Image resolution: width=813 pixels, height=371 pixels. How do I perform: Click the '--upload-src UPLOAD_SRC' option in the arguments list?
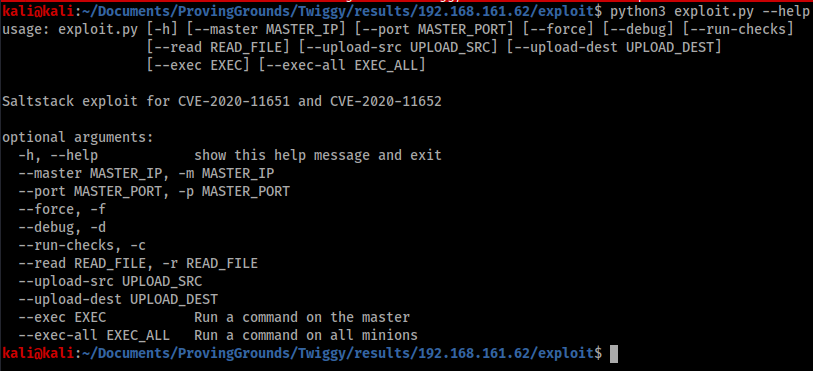(110, 281)
